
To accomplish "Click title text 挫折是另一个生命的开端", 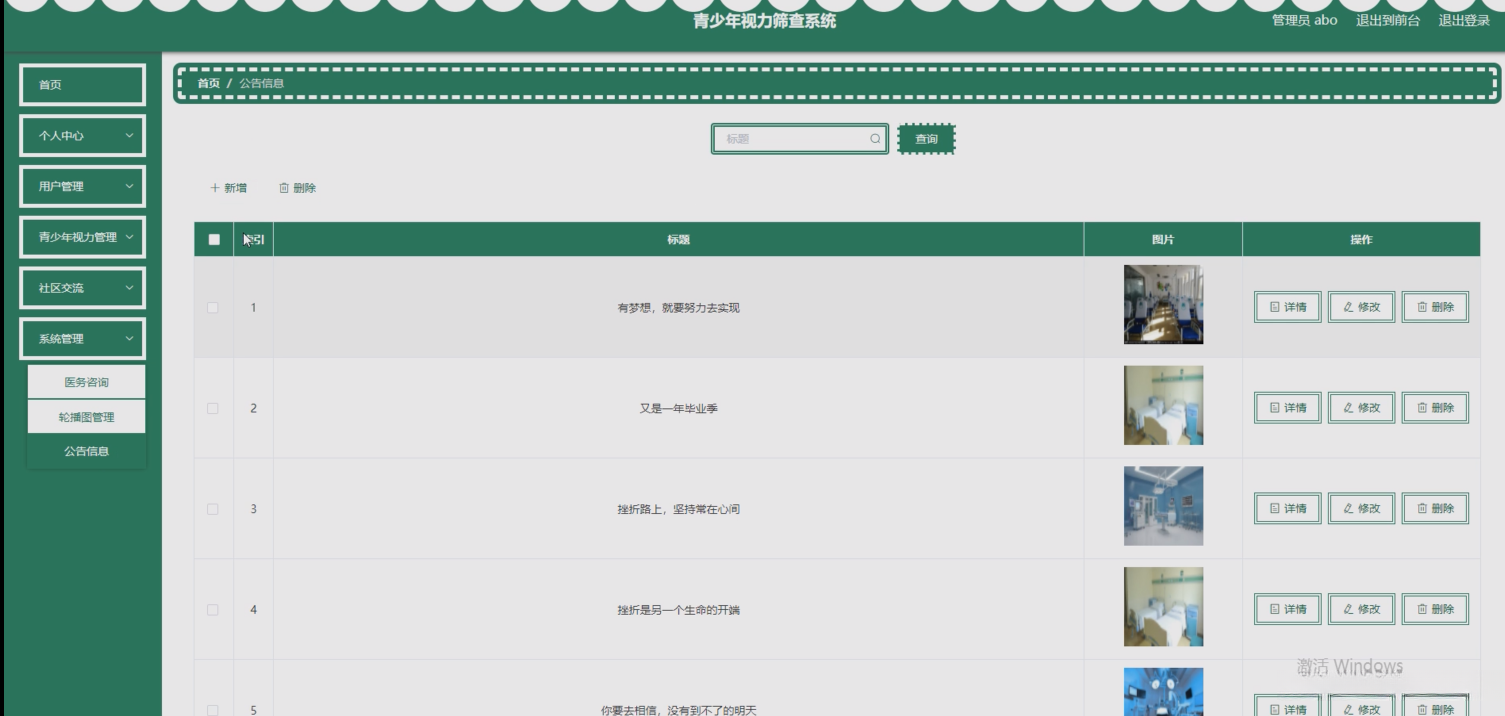I will pyautogui.click(x=678, y=610).
